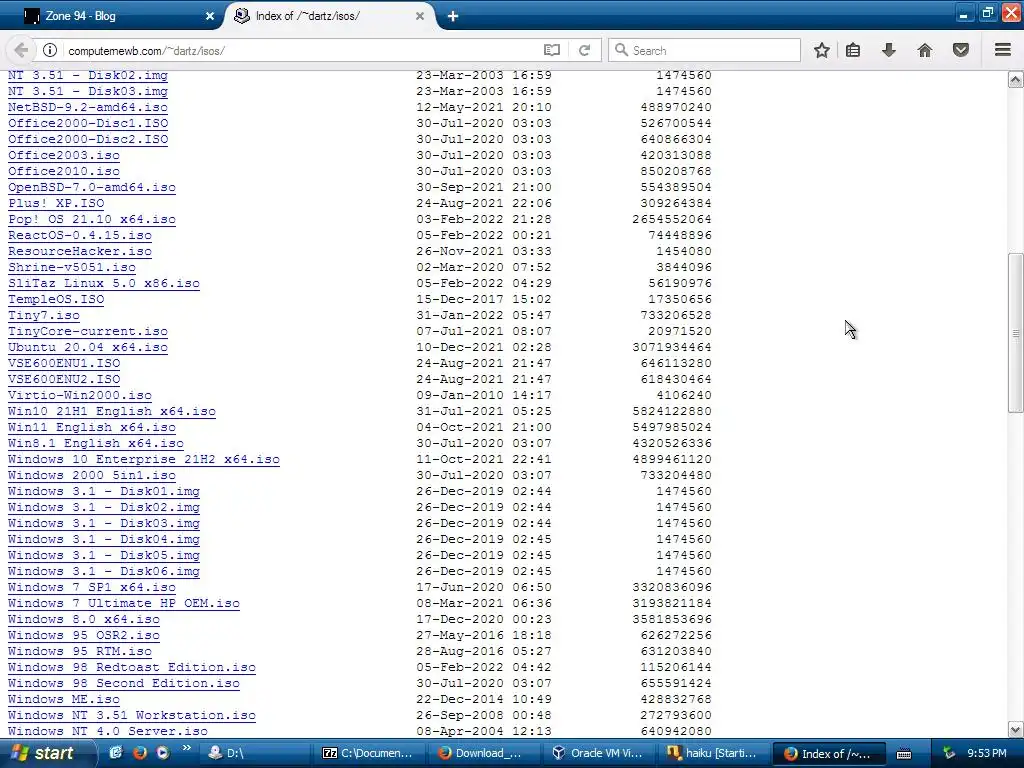This screenshot has height=768, width=1024.
Task: Click the URL address field
Action: click(x=300, y=50)
